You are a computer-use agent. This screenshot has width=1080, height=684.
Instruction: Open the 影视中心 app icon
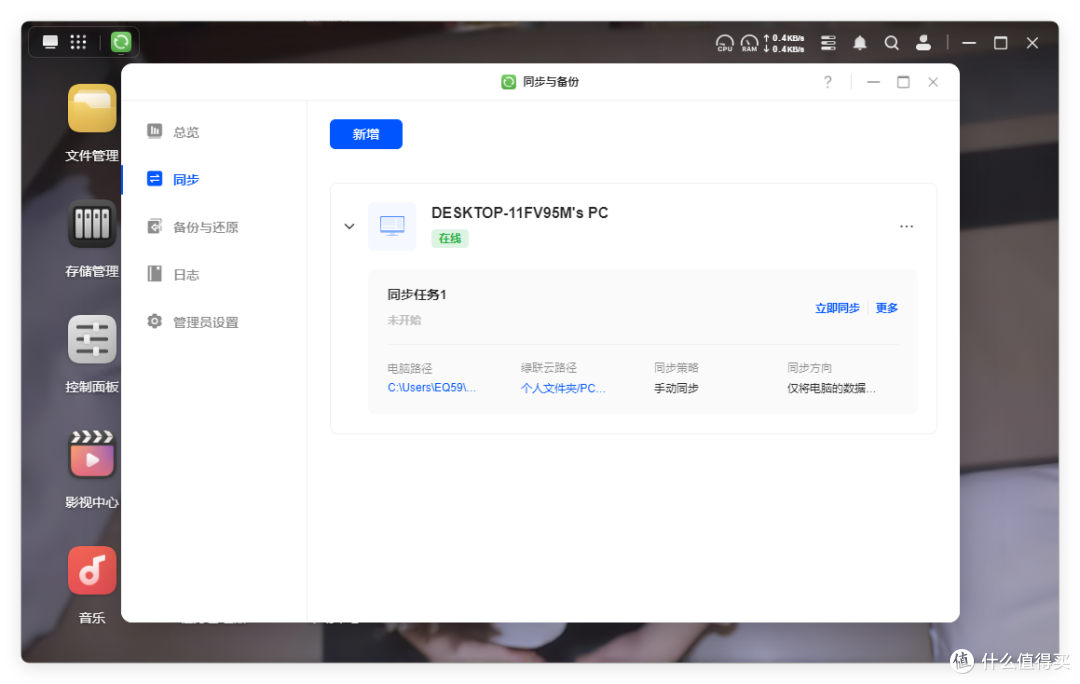pyautogui.click(x=92, y=455)
